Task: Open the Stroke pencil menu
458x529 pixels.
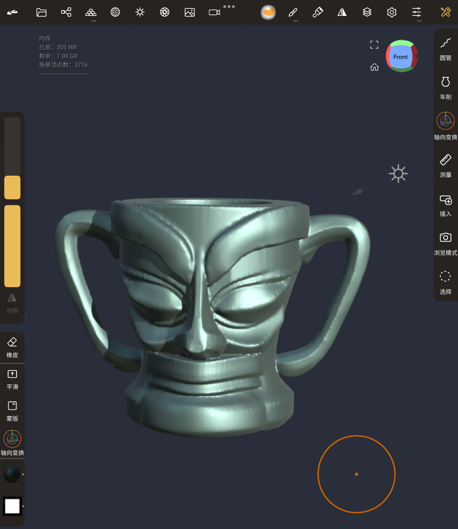Action: coord(293,12)
